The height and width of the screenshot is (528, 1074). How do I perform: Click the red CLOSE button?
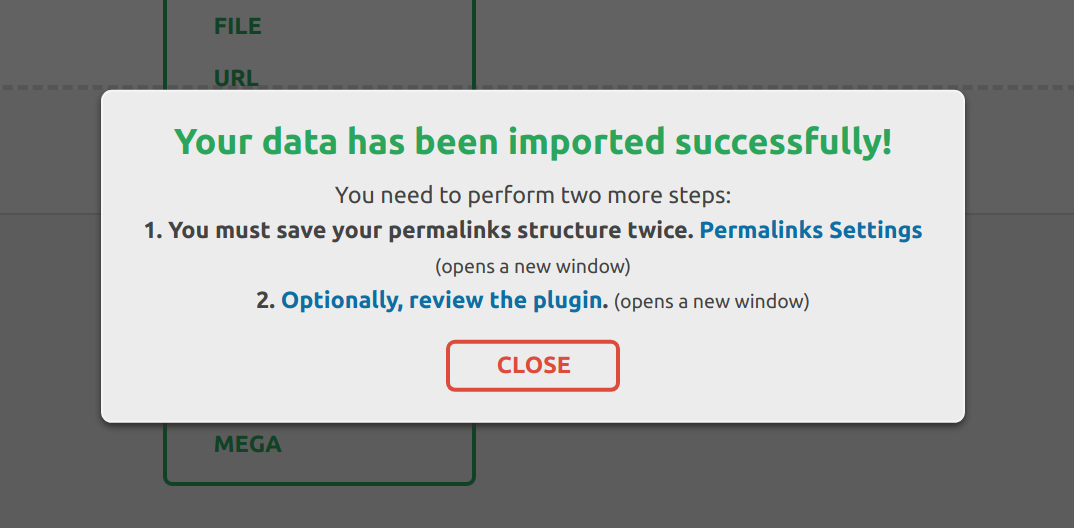click(533, 366)
